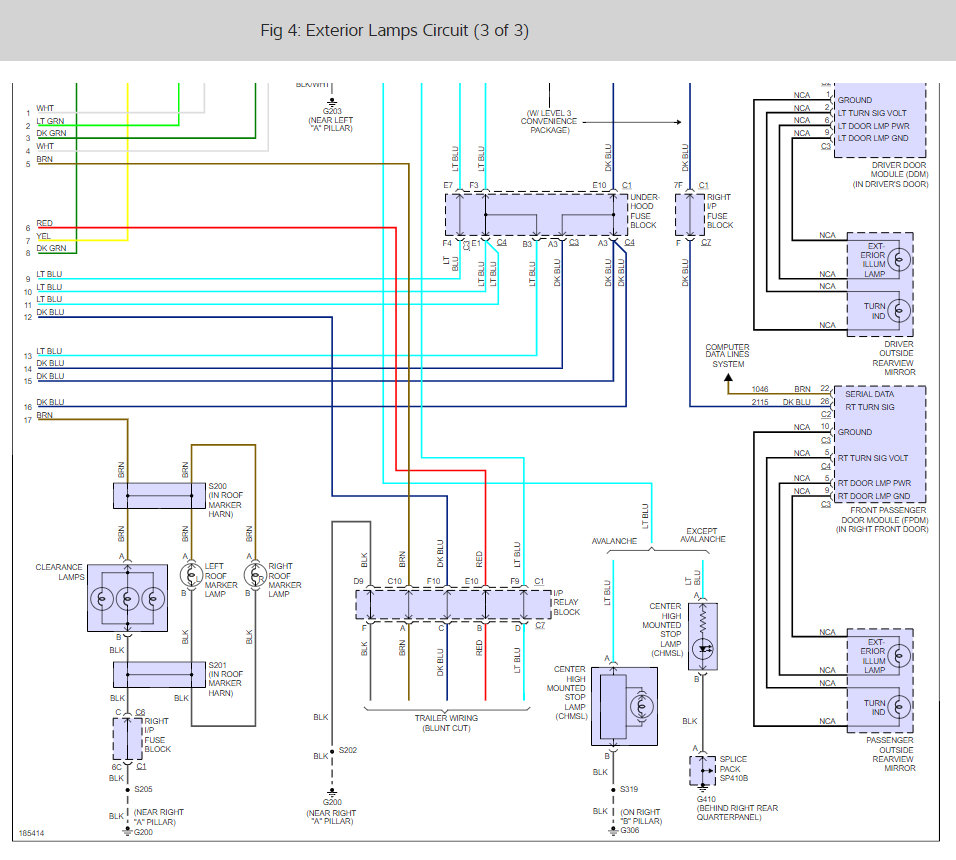The image size is (956, 860).
Task: Click the Driver Door Module box
Action: click(x=880, y=121)
